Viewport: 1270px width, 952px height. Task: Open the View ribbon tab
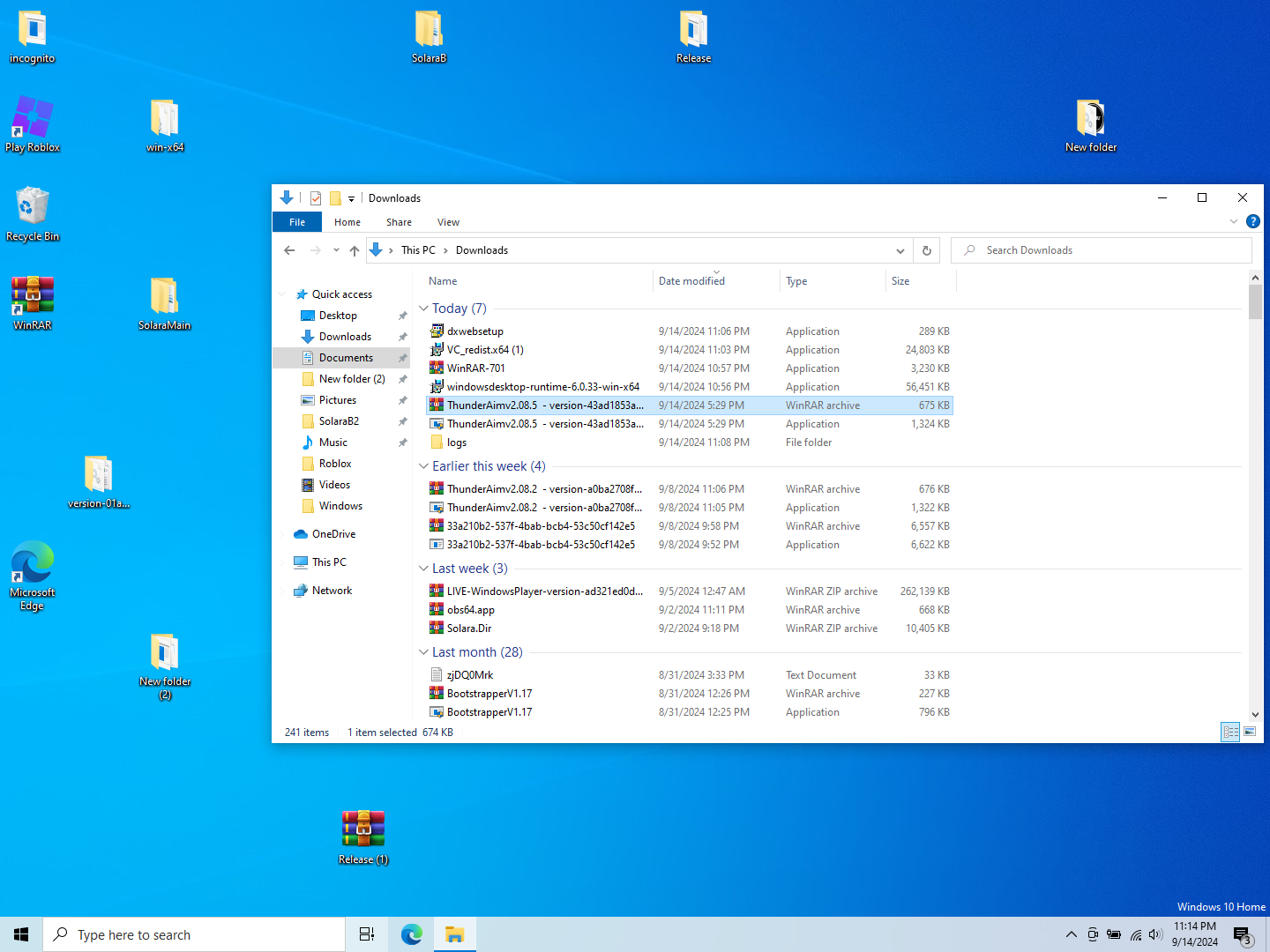tap(448, 222)
